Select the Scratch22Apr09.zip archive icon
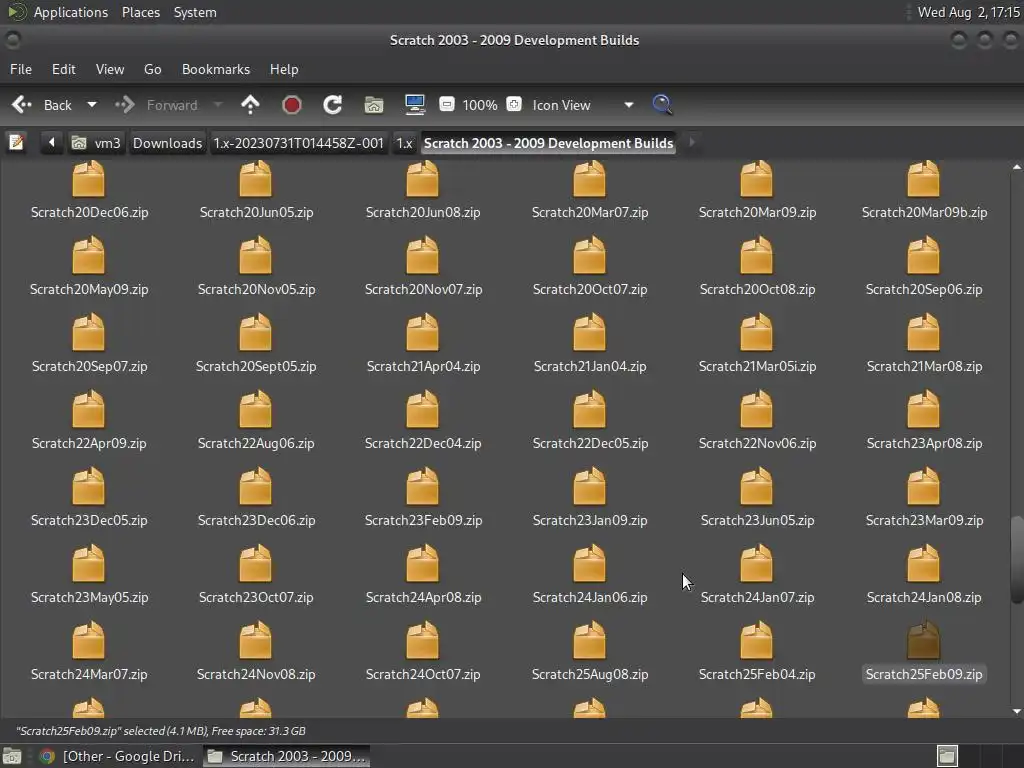The height and width of the screenshot is (768, 1024). click(89, 409)
